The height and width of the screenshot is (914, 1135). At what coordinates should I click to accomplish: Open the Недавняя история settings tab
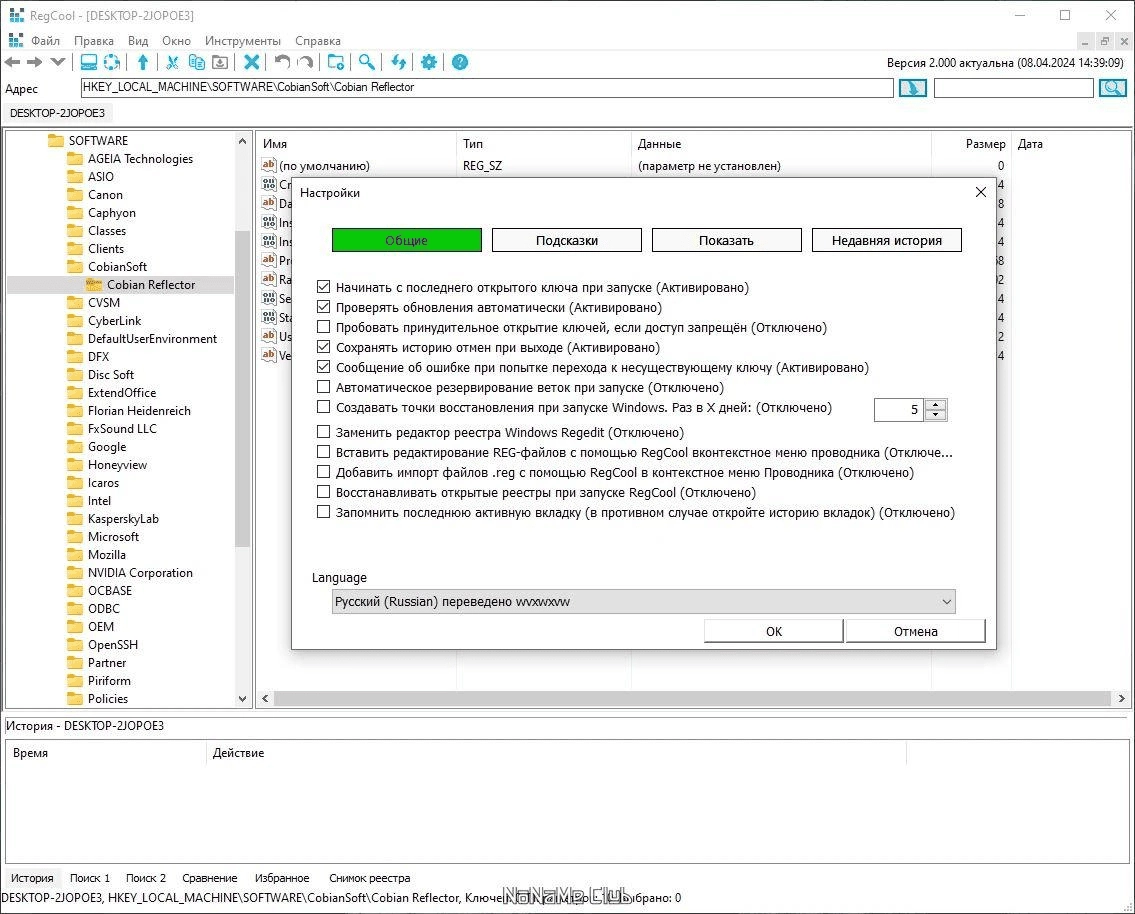click(887, 240)
